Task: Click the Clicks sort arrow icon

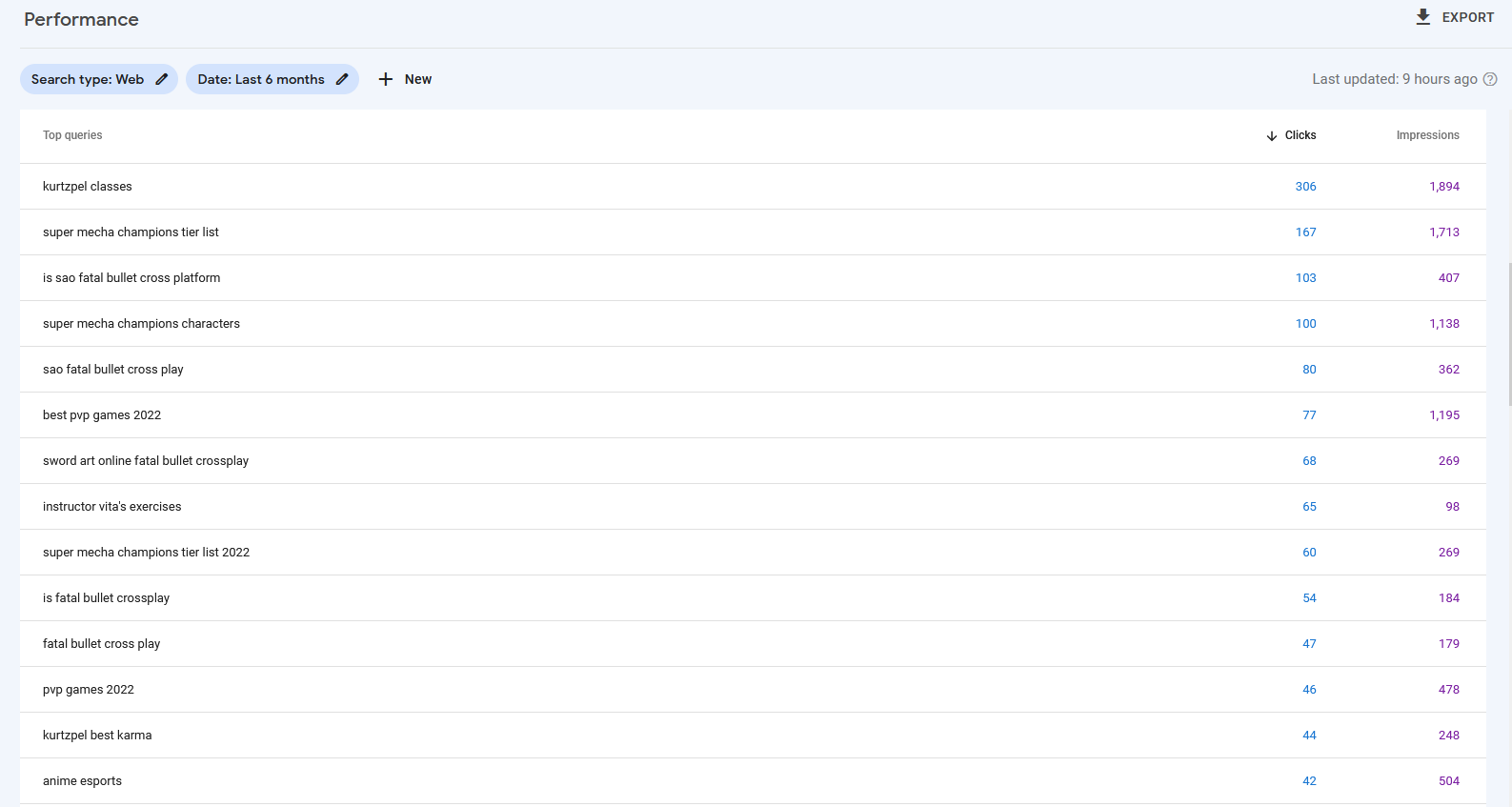Action: tap(1272, 136)
